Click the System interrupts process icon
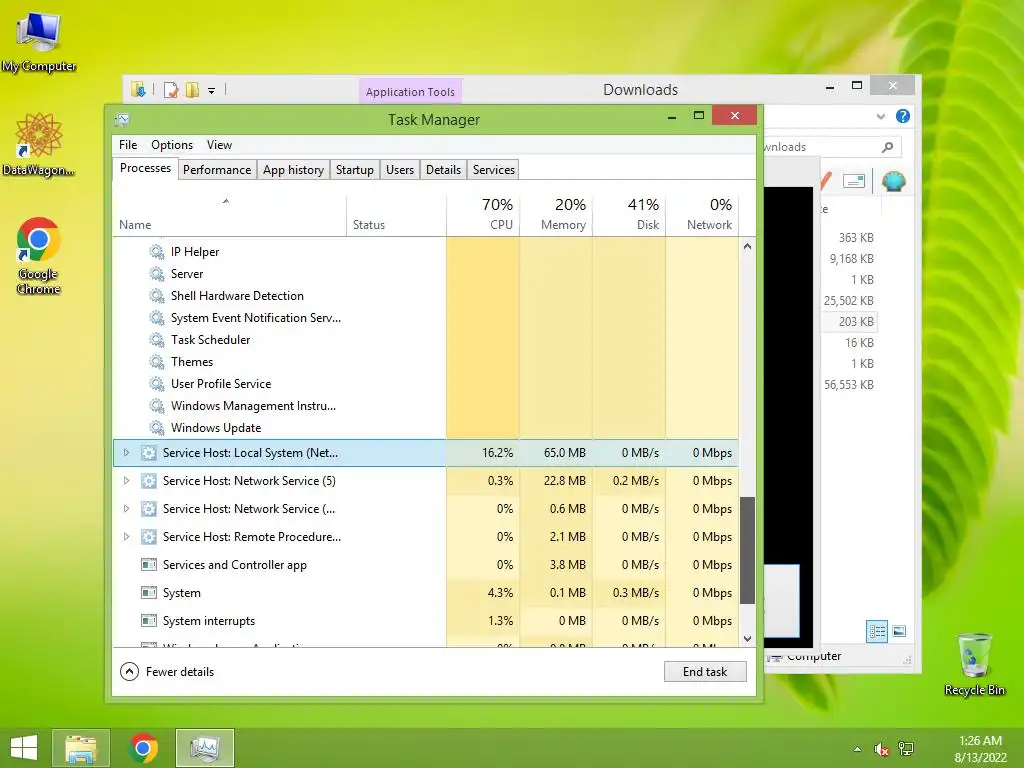This screenshot has width=1024, height=768. pos(149,620)
